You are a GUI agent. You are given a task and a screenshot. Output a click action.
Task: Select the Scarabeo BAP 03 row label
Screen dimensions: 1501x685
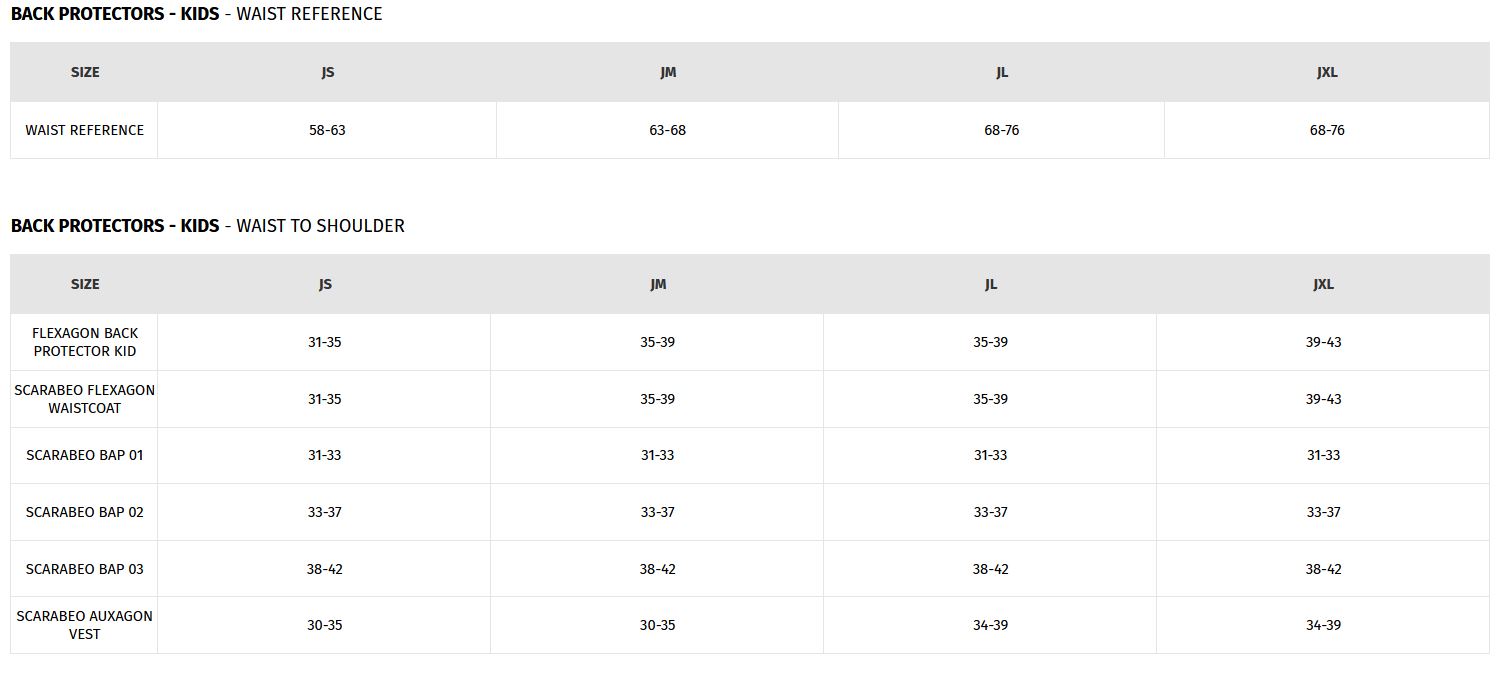(85, 569)
